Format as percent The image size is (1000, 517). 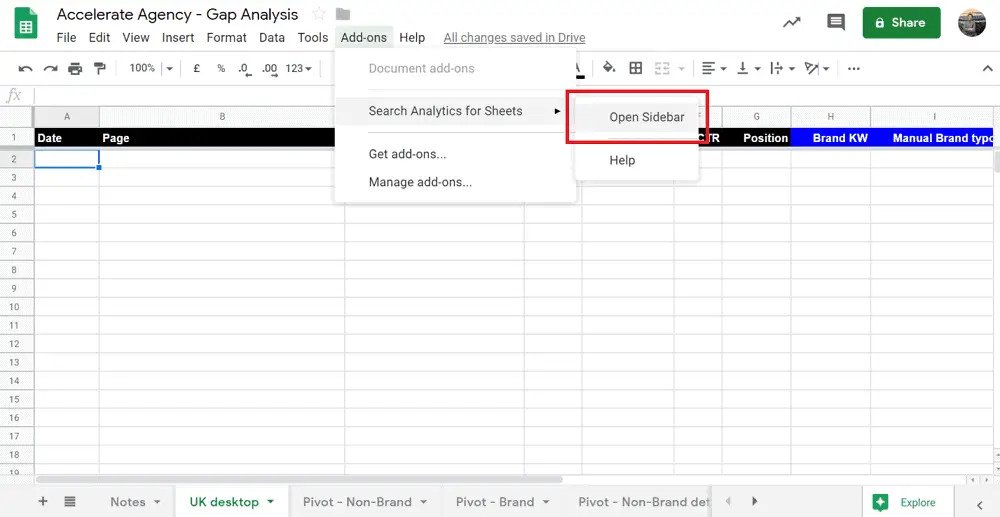click(x=221, y=68)
